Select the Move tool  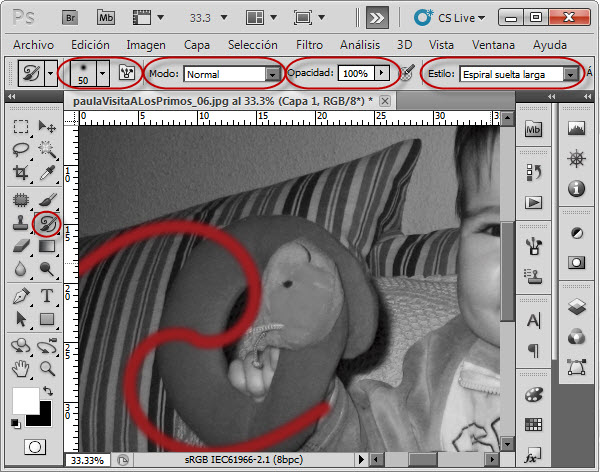47,127
